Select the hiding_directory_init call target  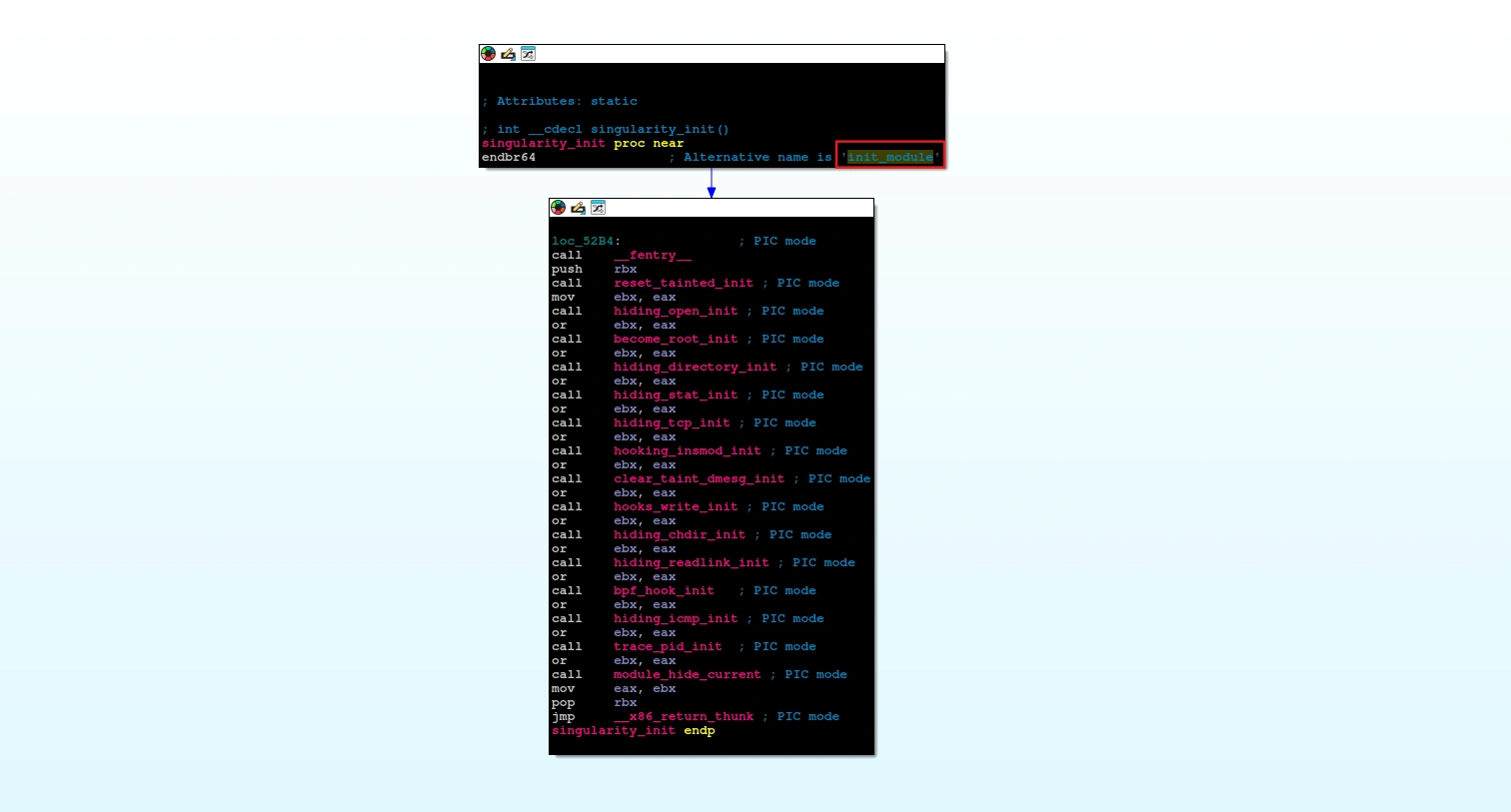click(696, 367)
